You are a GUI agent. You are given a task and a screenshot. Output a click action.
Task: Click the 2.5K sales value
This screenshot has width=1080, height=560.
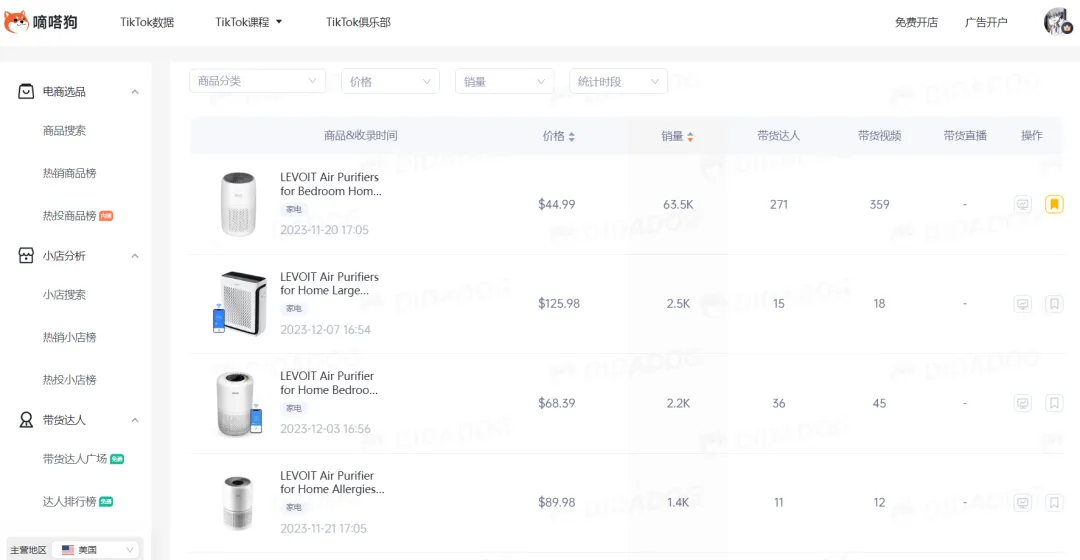point(678,304)
